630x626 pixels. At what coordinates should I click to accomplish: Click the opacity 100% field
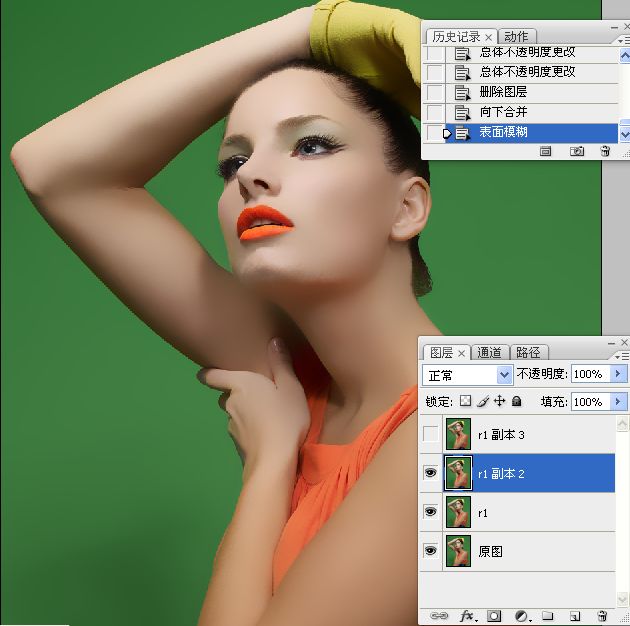click(x=591, y=374)
